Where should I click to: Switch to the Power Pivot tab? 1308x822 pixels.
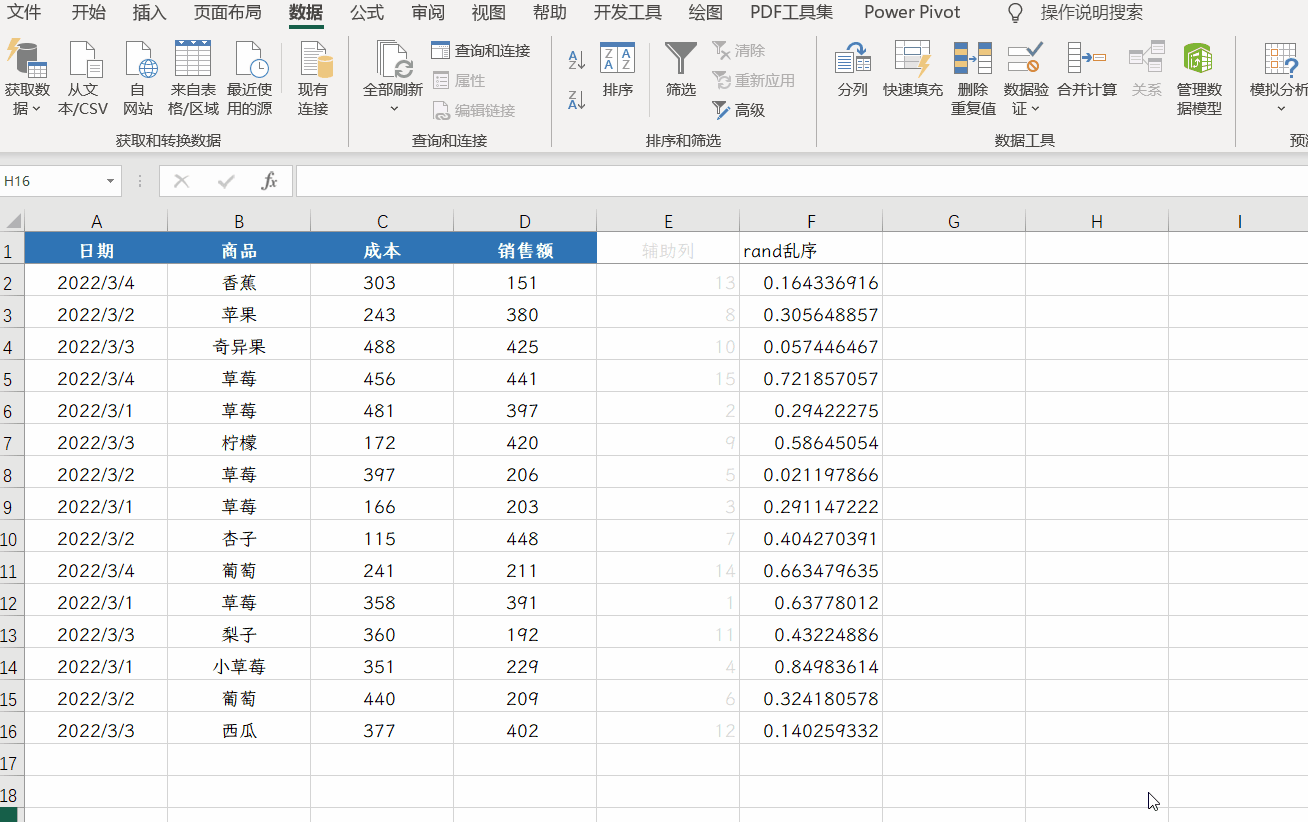pos(912,13)
